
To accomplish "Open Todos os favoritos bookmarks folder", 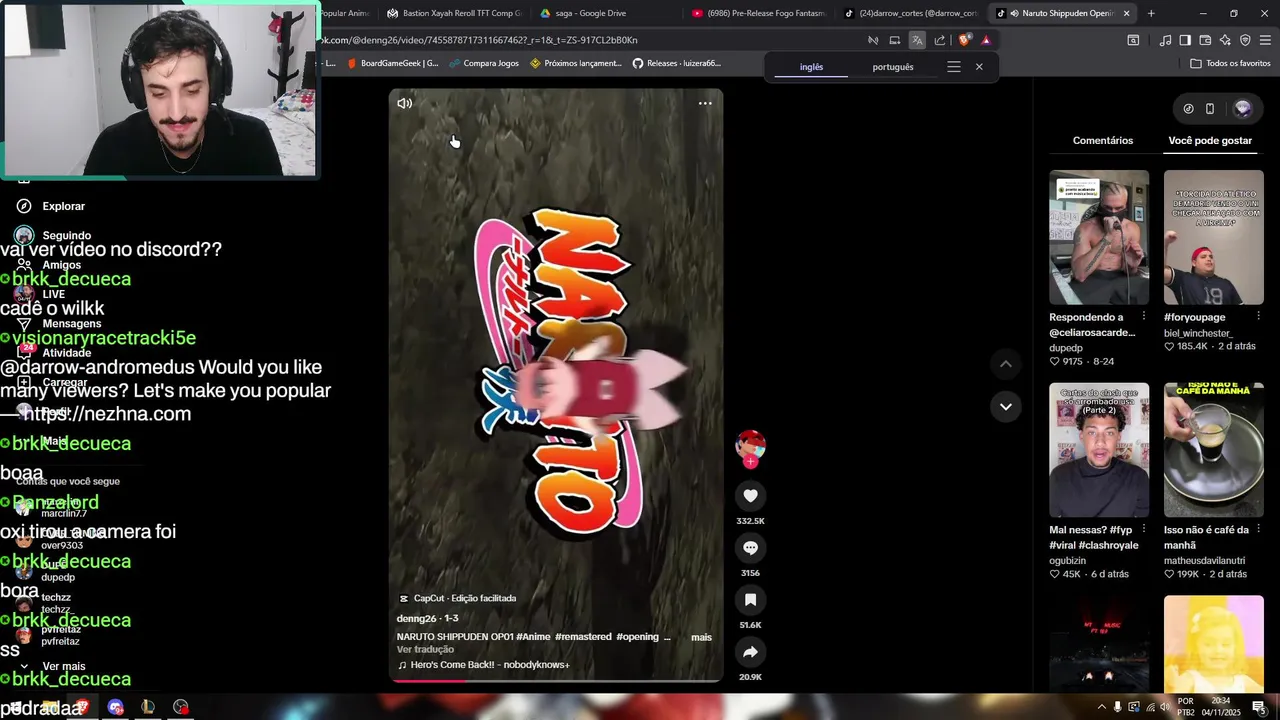I will click(x=1230, y=63).
